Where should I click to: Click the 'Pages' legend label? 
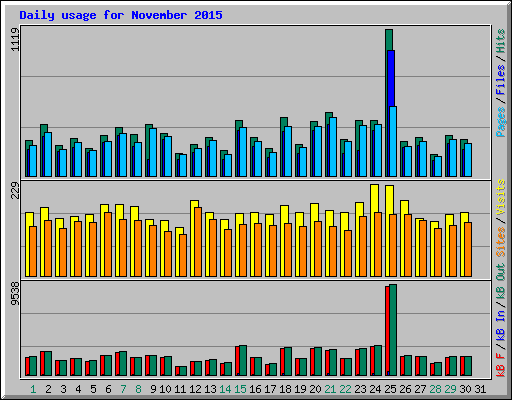[x=501, y=122]
